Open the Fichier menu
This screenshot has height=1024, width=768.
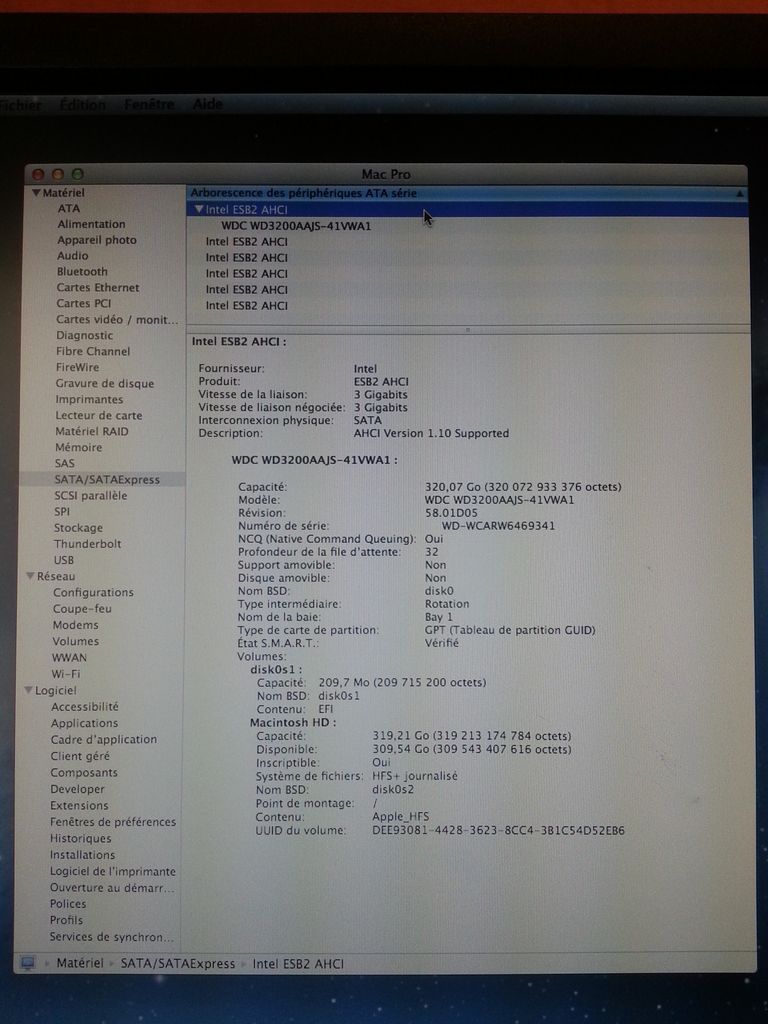[20, 104]
